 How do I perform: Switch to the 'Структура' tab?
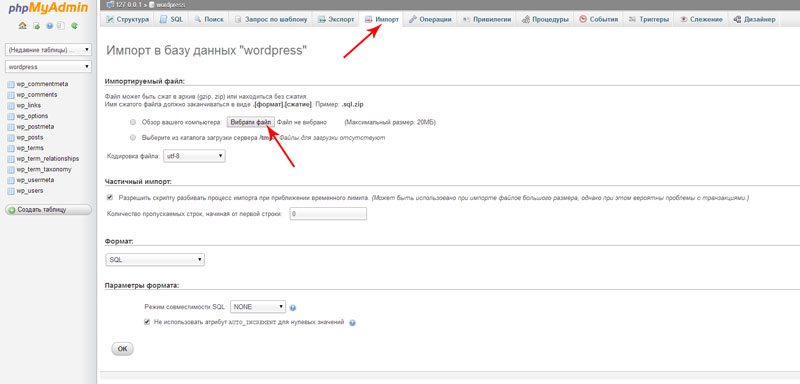tap(128, 19)
